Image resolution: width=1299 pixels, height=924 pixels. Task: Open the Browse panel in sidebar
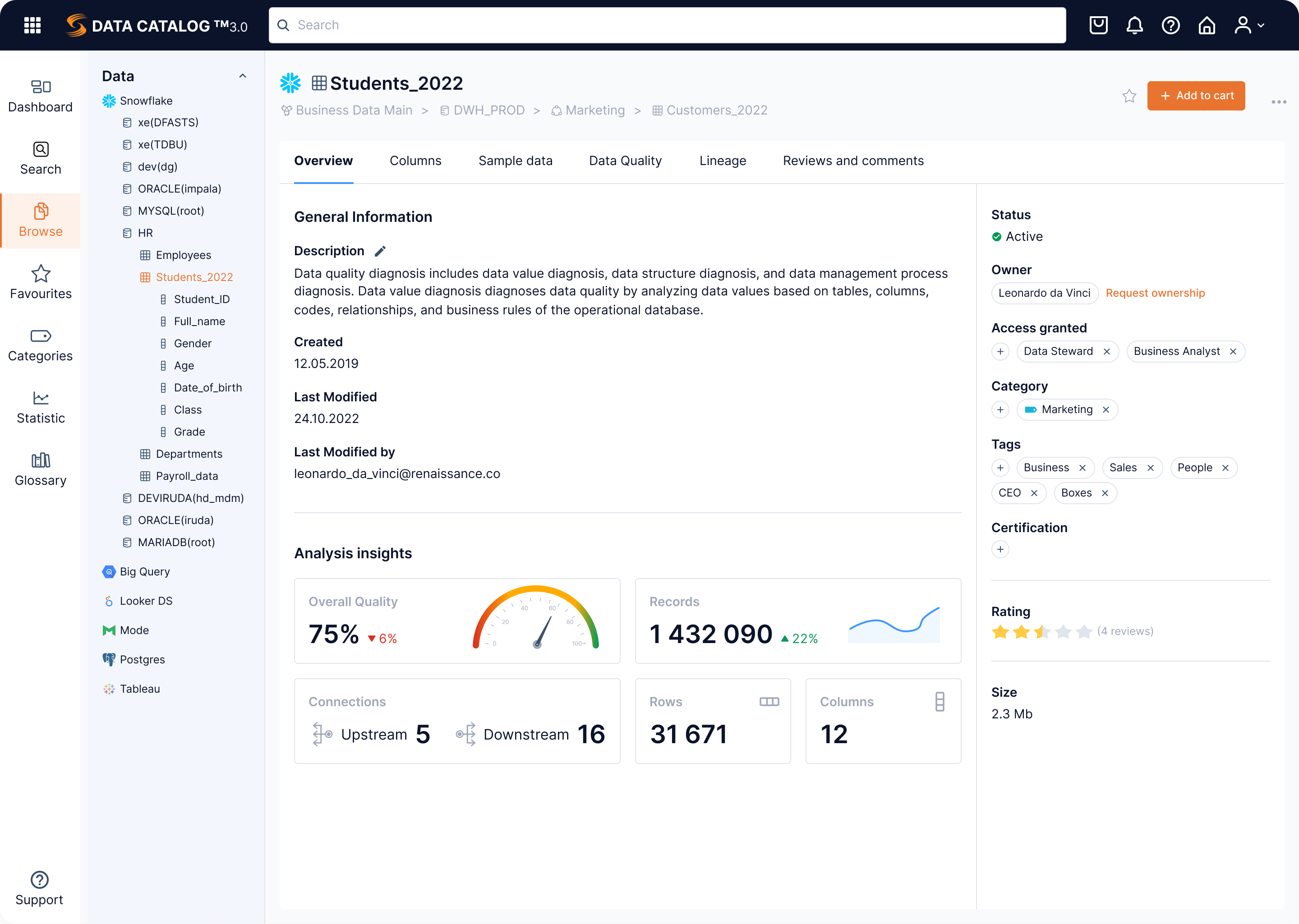40,221
